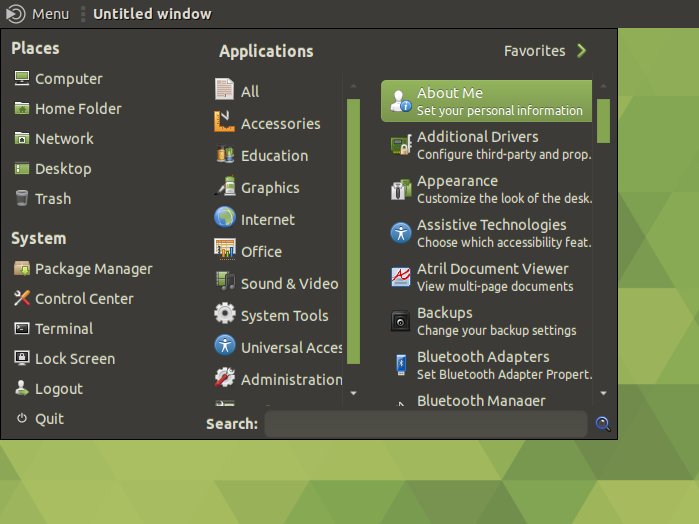This screenshot has width=699, height=524.
Task: Click the 'Choose which accessibility feat.' text
Action: pyautogui.click(x=504, y=242)
